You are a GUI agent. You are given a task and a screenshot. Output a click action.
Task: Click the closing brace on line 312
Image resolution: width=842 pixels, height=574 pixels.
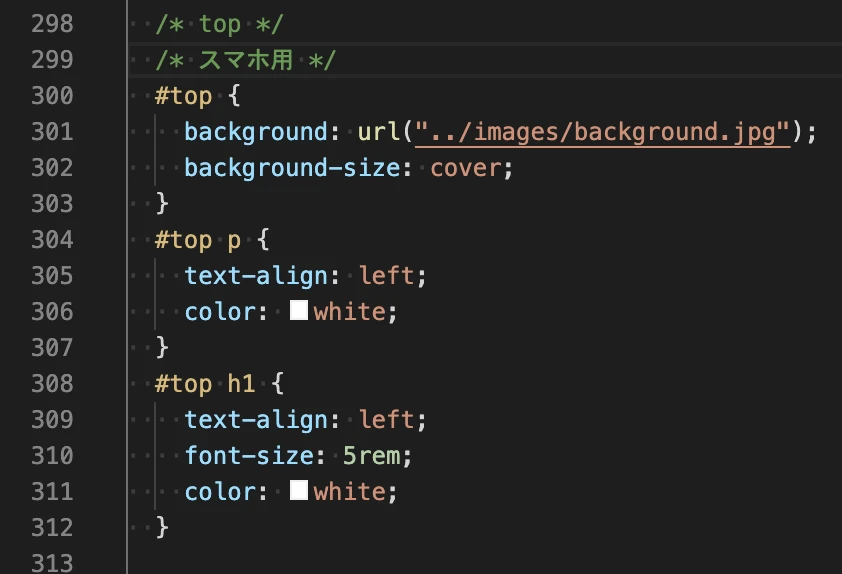[162, 528]
